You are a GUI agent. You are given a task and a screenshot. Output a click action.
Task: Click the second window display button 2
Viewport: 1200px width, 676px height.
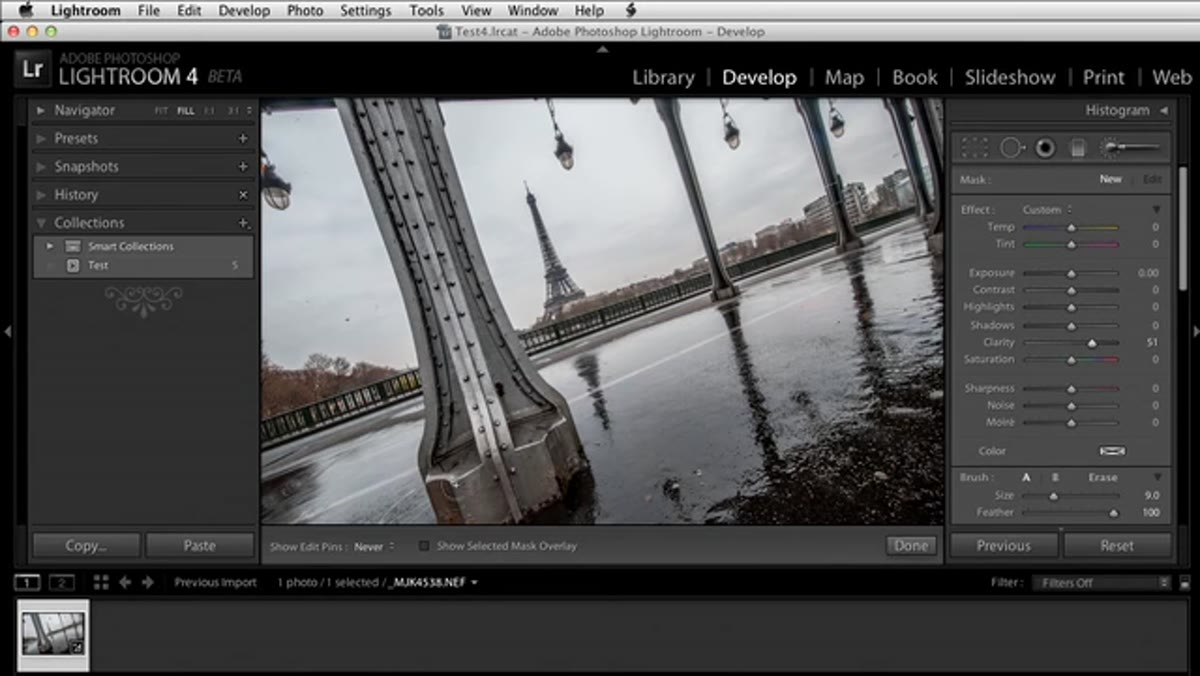62,582
